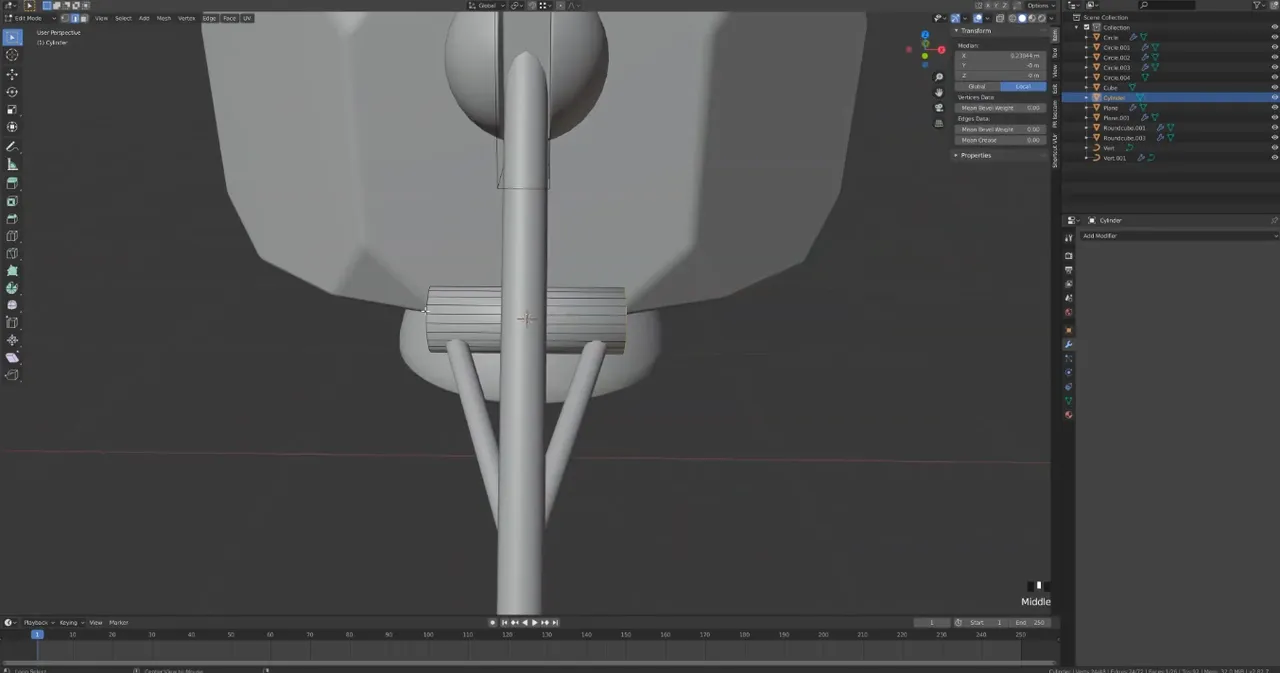Activate the 3D Cursor tool

tap(12, 56)
